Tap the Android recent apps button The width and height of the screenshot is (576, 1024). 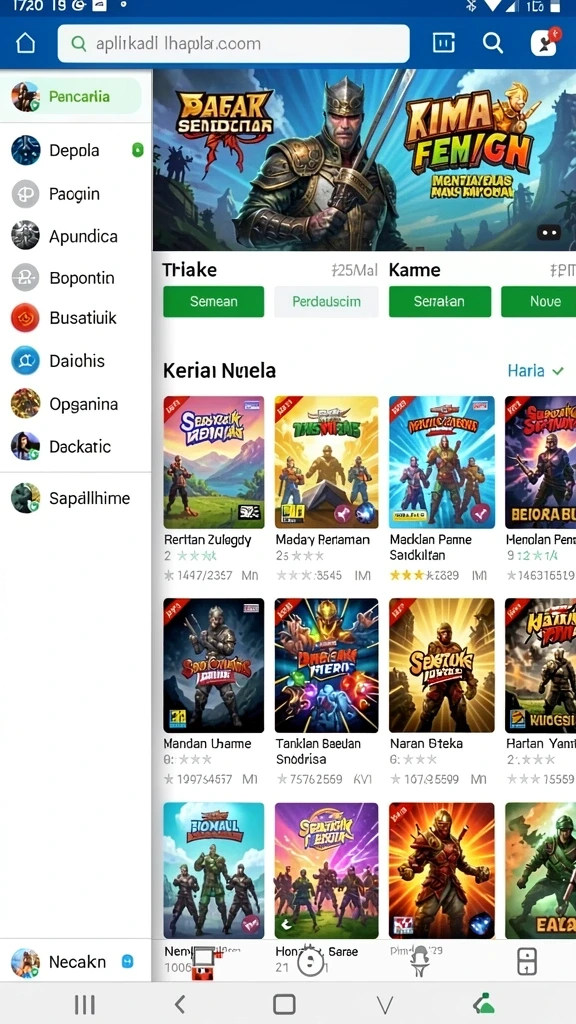pos(85,1004)
